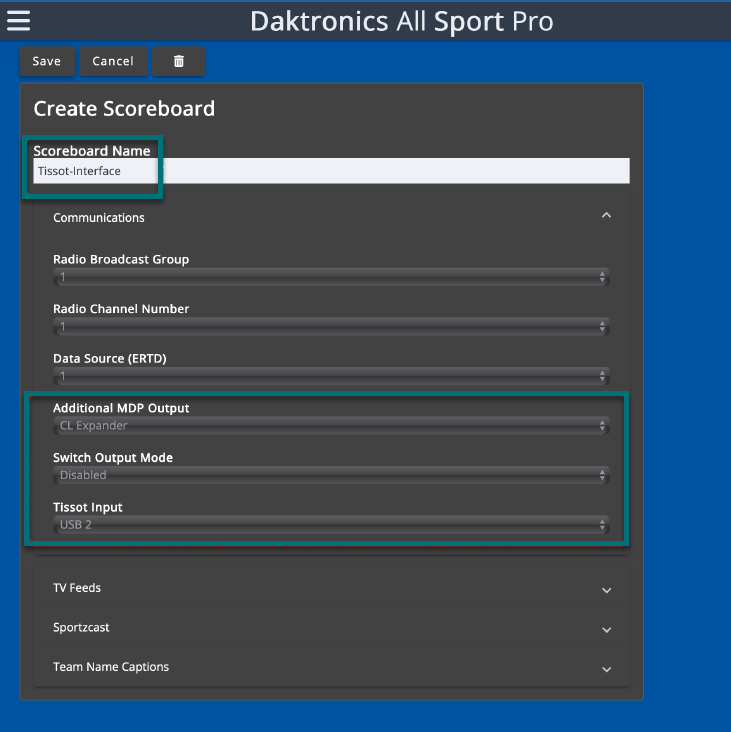Click the Create Scoreboard heading
This screenshot has width=731, height=732.
(124, 109)
